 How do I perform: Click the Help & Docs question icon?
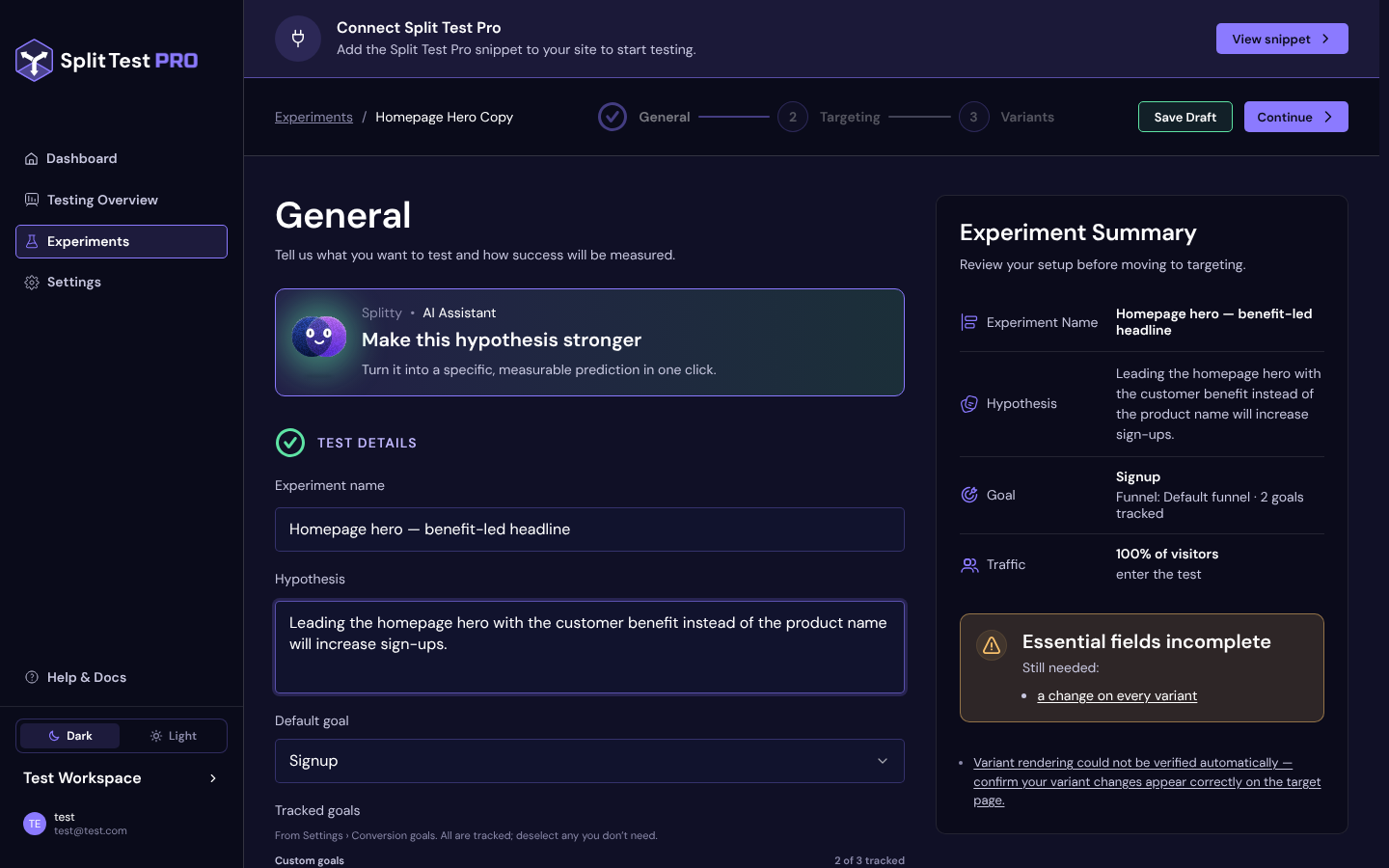click(x=32, y=677)
